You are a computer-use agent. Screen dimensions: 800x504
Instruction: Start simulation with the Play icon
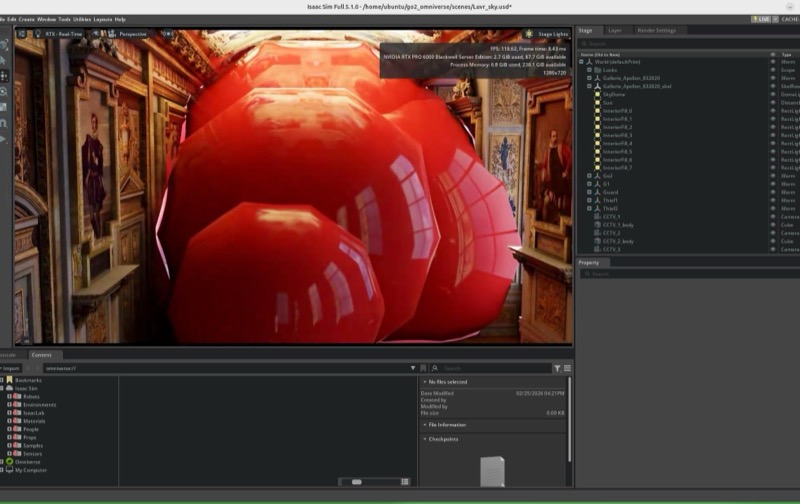point(3,139)
